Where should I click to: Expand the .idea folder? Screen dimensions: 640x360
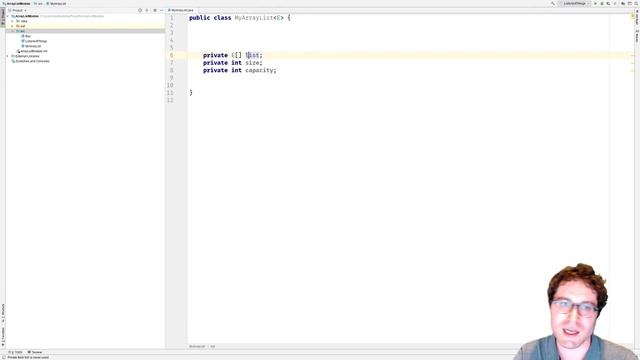(12, 21)
